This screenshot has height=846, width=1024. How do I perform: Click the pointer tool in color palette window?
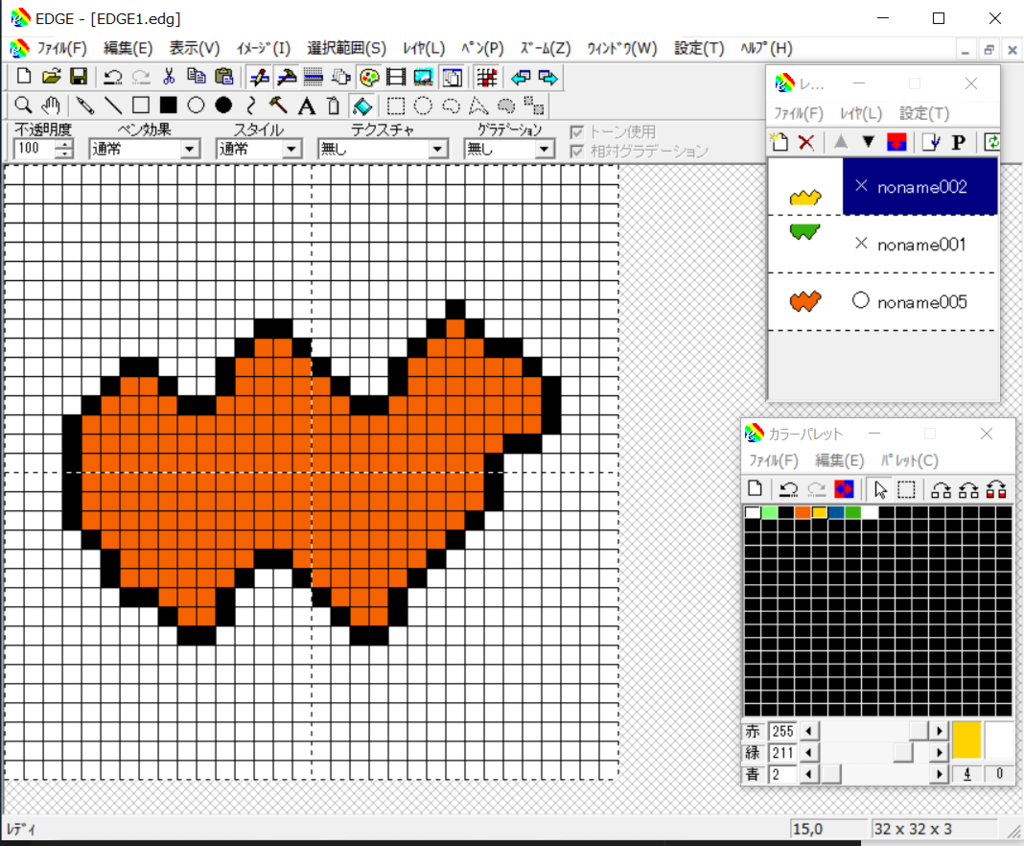tap(880, 489)
